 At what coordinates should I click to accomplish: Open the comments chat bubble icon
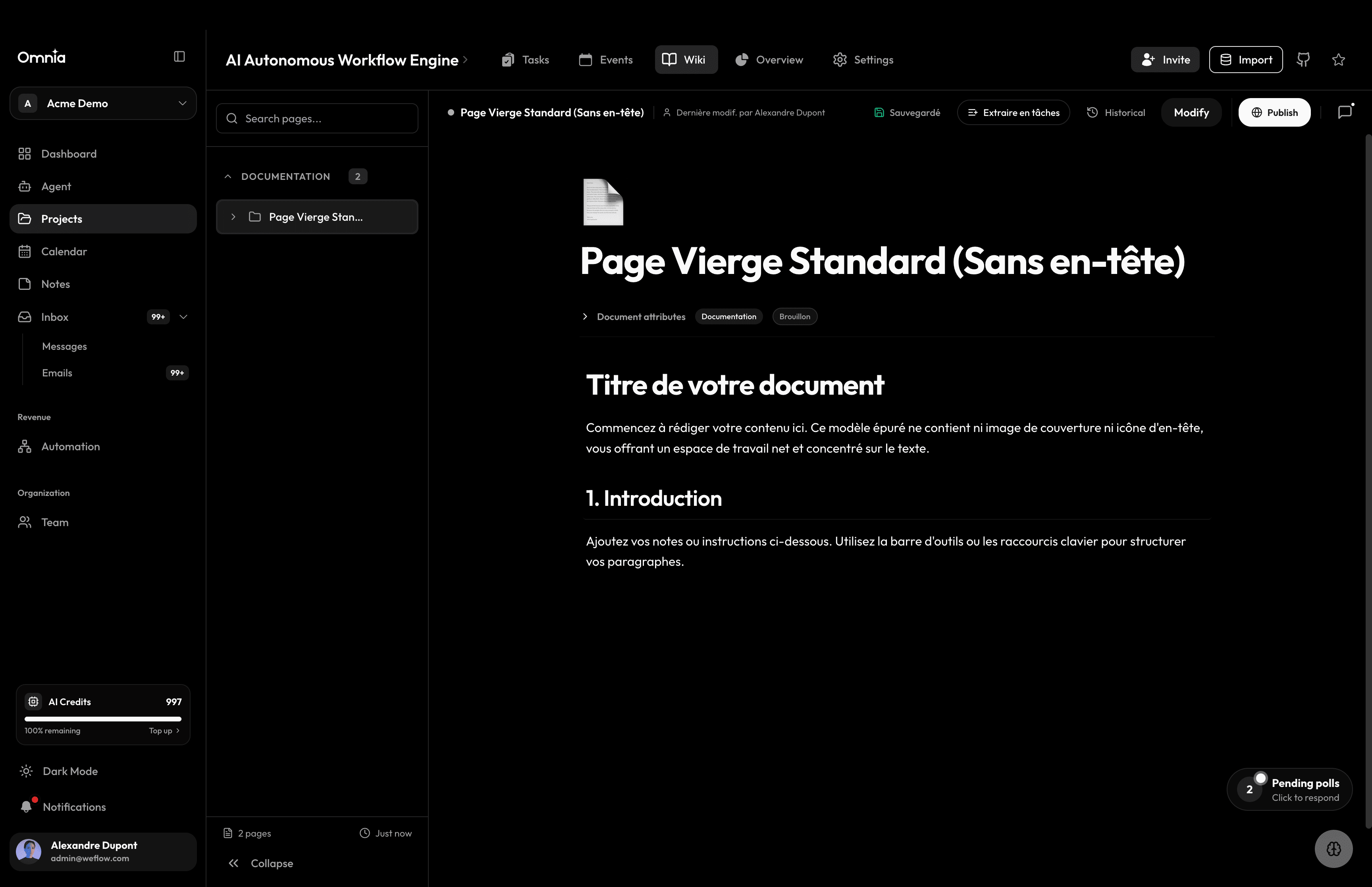point(1345,112)
